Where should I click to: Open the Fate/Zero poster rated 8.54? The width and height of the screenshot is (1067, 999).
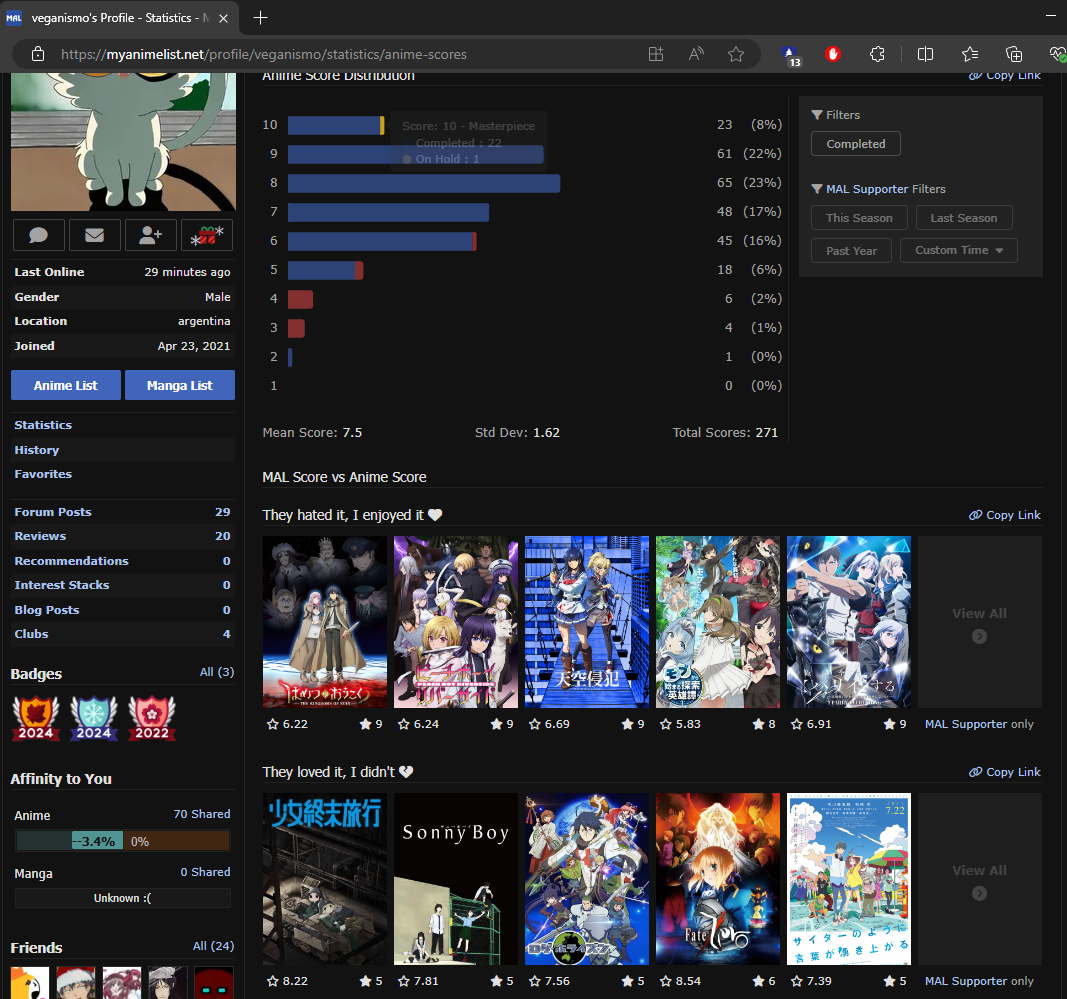click(x=718, y=879)
